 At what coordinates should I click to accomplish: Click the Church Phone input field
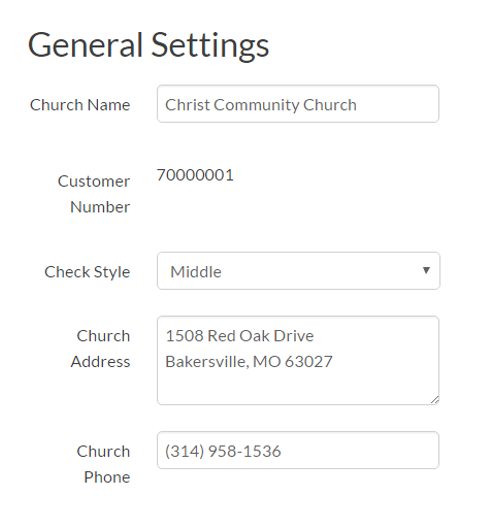point(298,450)
